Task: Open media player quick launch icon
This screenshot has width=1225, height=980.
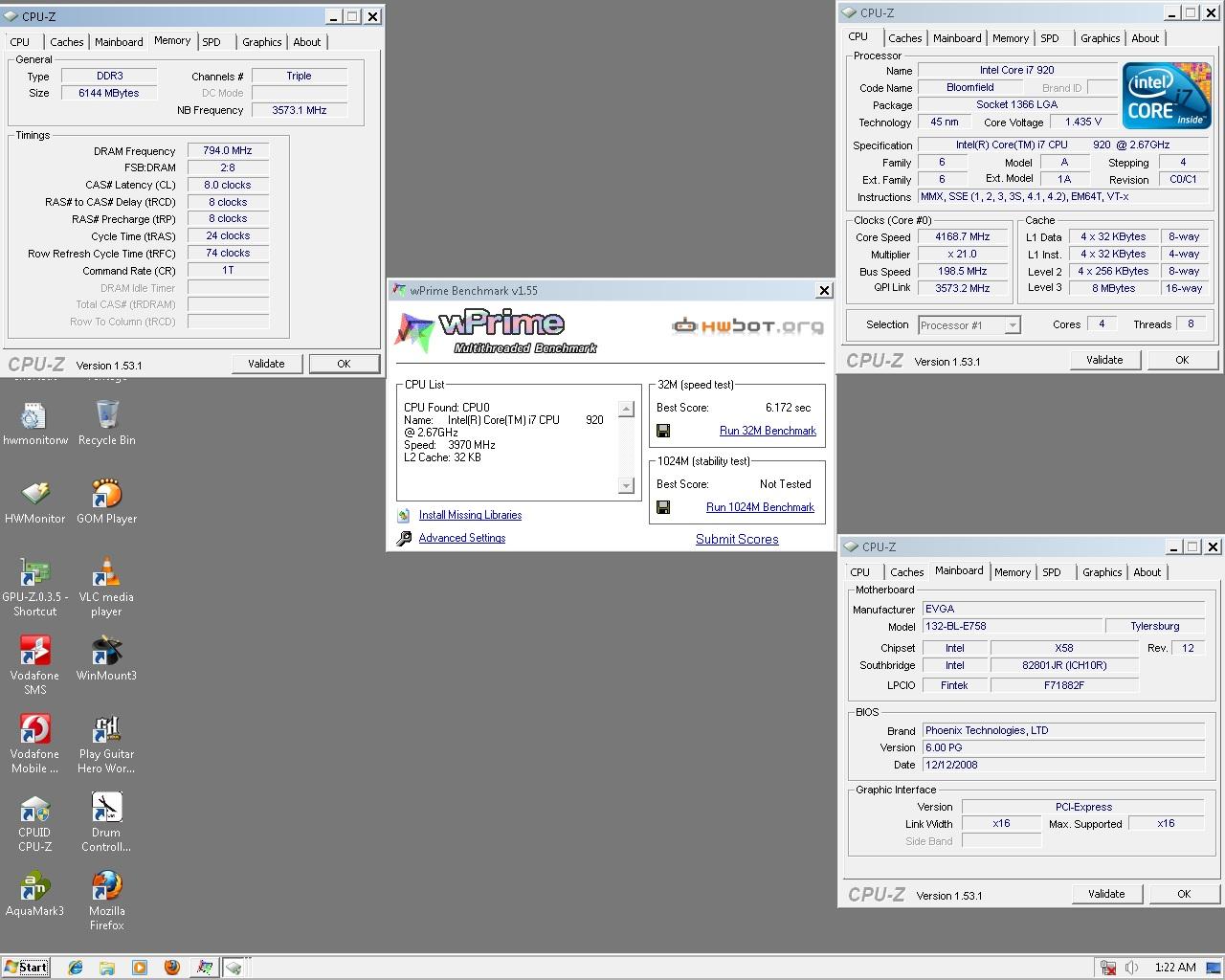Action: click(140, 968)
